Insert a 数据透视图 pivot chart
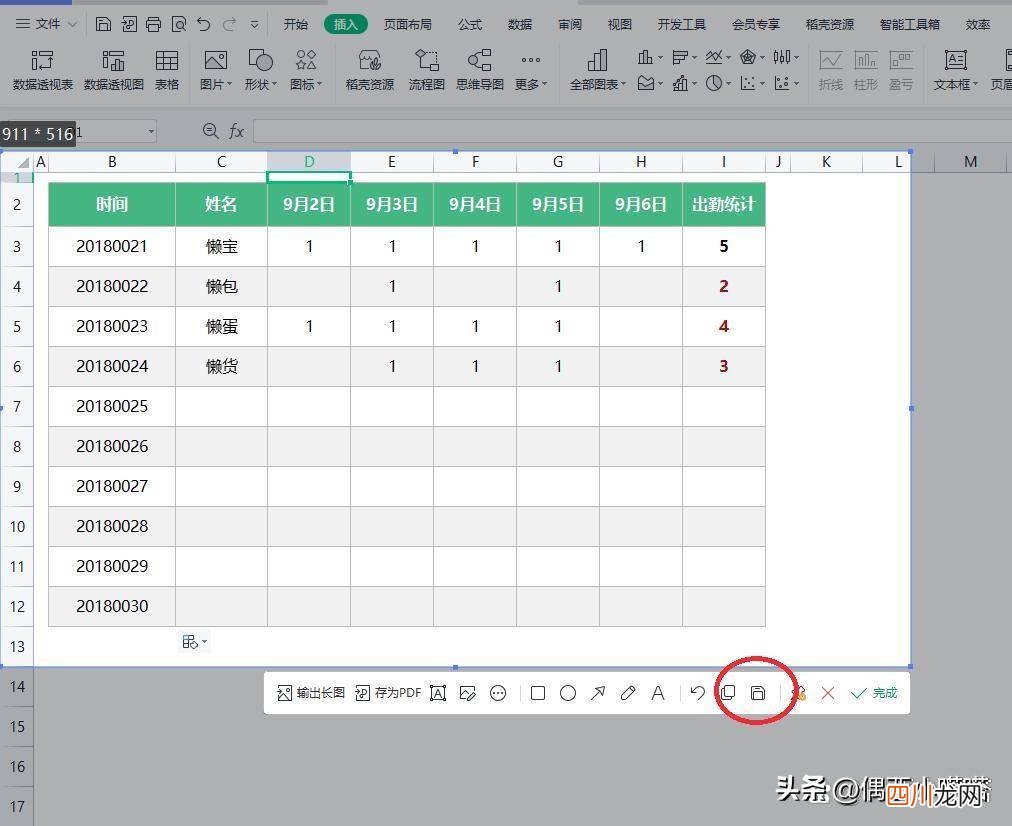Image resolution: width=1012 pixels, height=826 pixels. point(114,70)
